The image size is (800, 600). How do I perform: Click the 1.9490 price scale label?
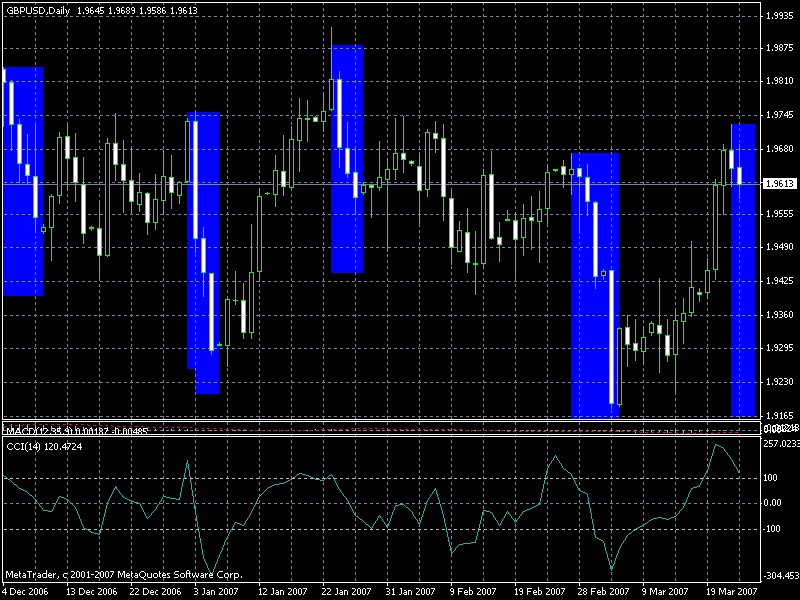point(780,247)
